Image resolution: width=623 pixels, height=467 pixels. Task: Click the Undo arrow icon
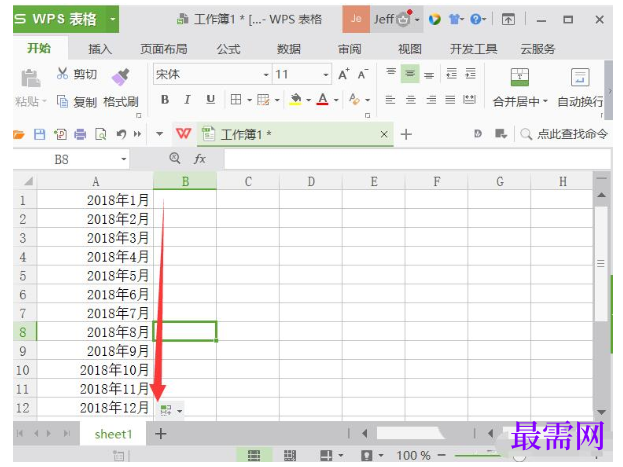click(121, 135)
